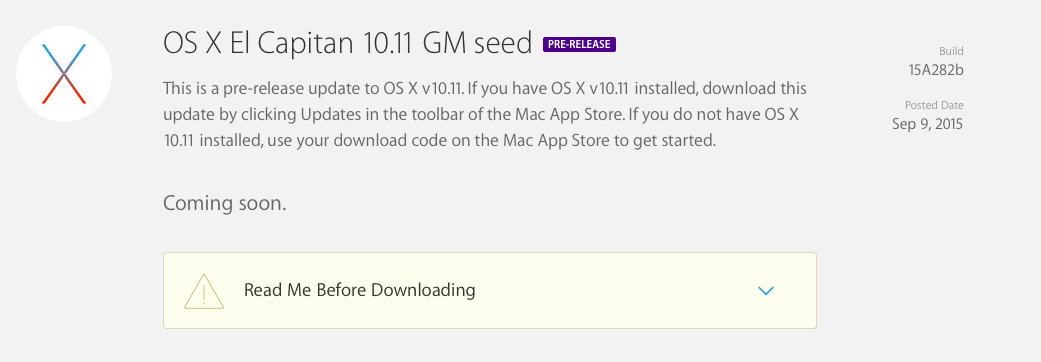This screenshot has height=362, width=1041.
Task: Open Read Me Before Downloading text
Action: pyautogui.click(x=359, y=290)
